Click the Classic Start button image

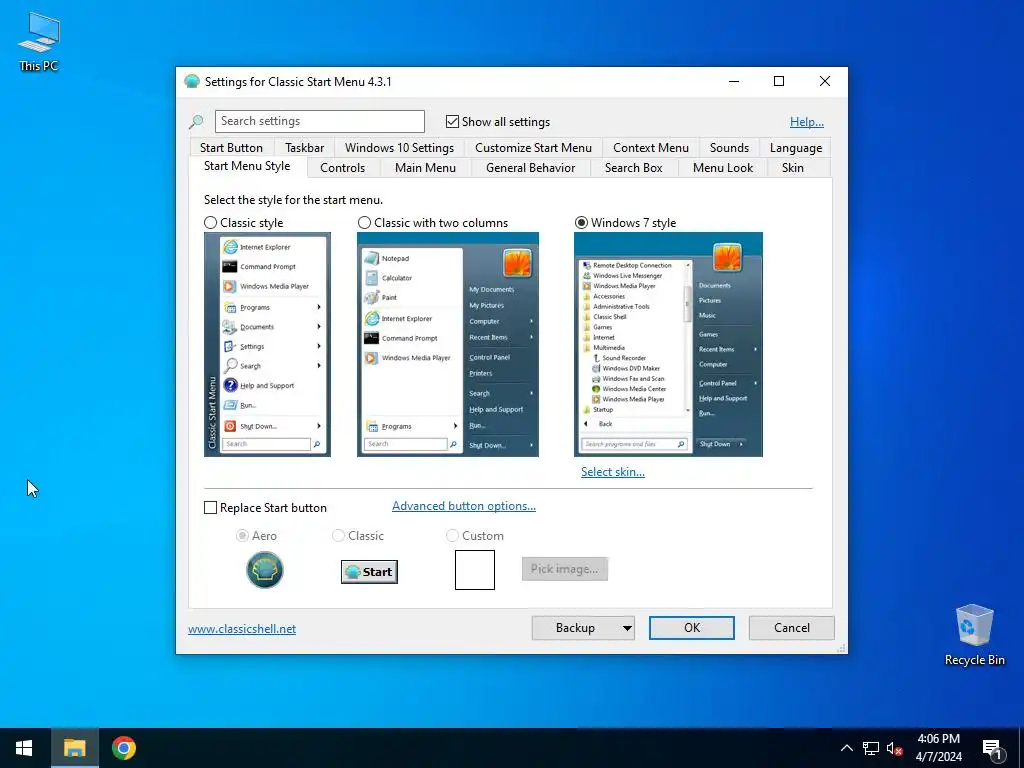369,571
